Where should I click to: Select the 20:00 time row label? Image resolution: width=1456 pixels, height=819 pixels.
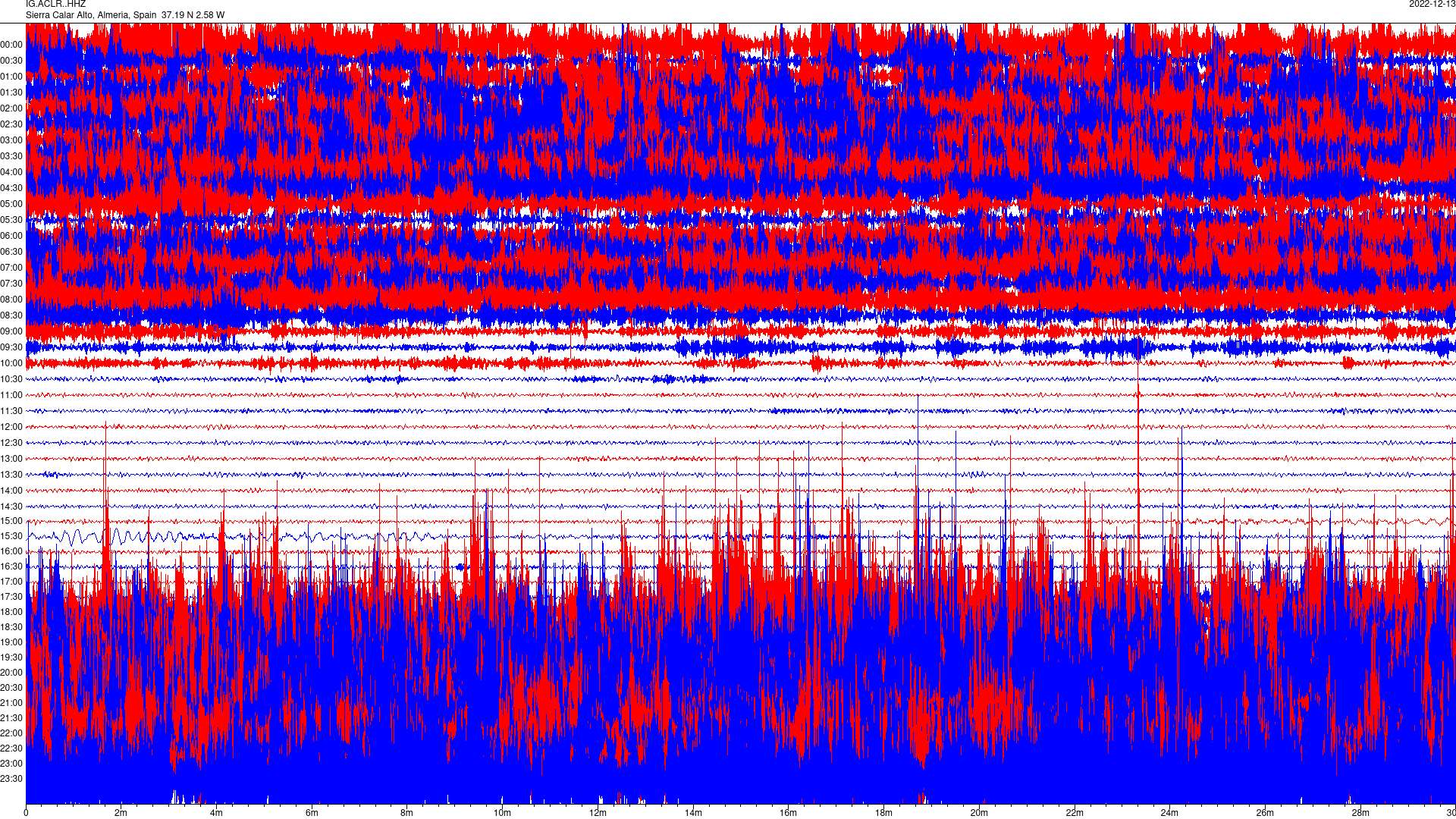click(x=11, y=673)
